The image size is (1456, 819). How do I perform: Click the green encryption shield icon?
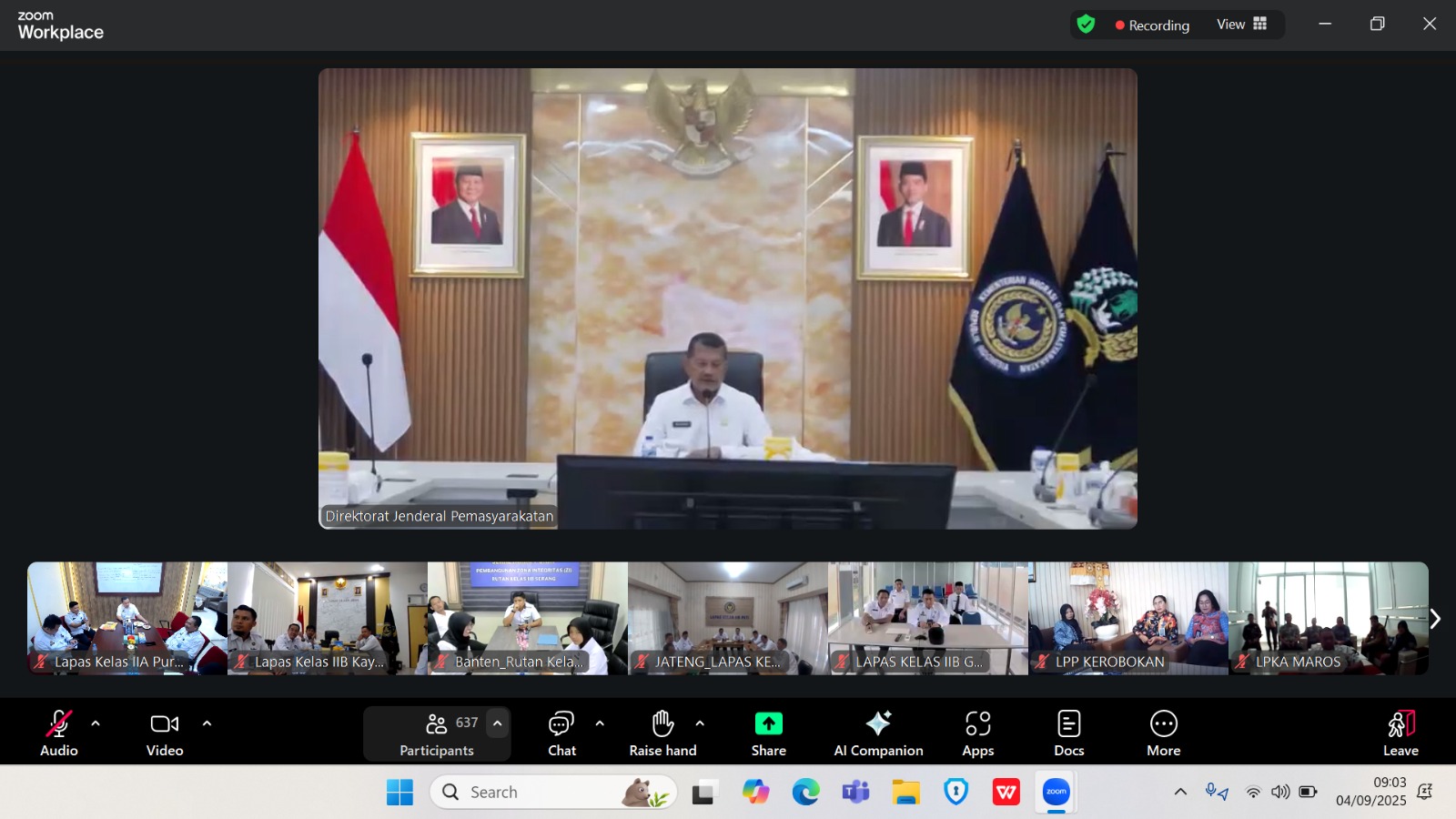[x=1086, y=25]
